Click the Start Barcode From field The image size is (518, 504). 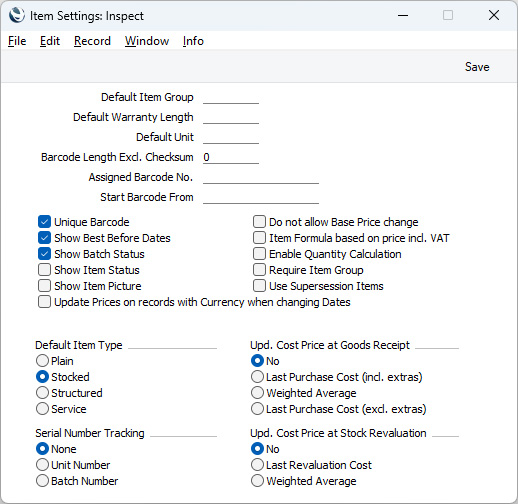coord(261,197)
